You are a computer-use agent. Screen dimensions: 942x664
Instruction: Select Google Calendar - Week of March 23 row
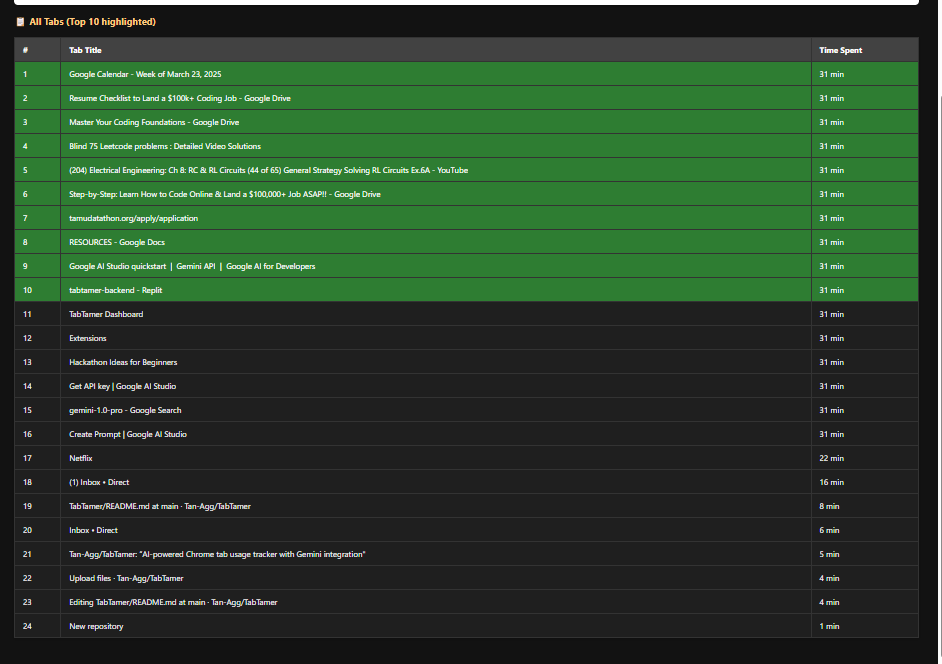pyautogui.click(x=466, y=74)
